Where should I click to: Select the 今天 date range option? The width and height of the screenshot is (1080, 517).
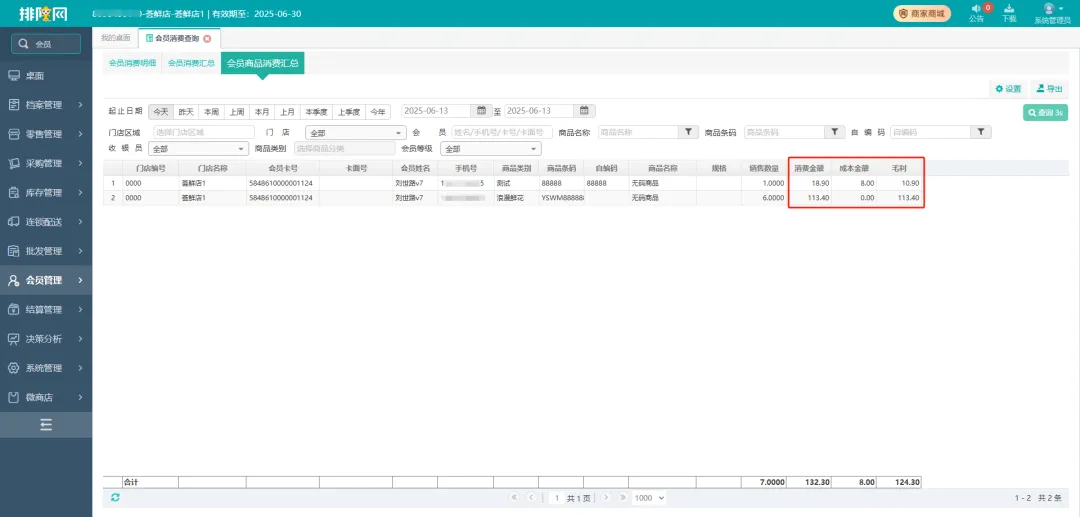pos(160,111)
